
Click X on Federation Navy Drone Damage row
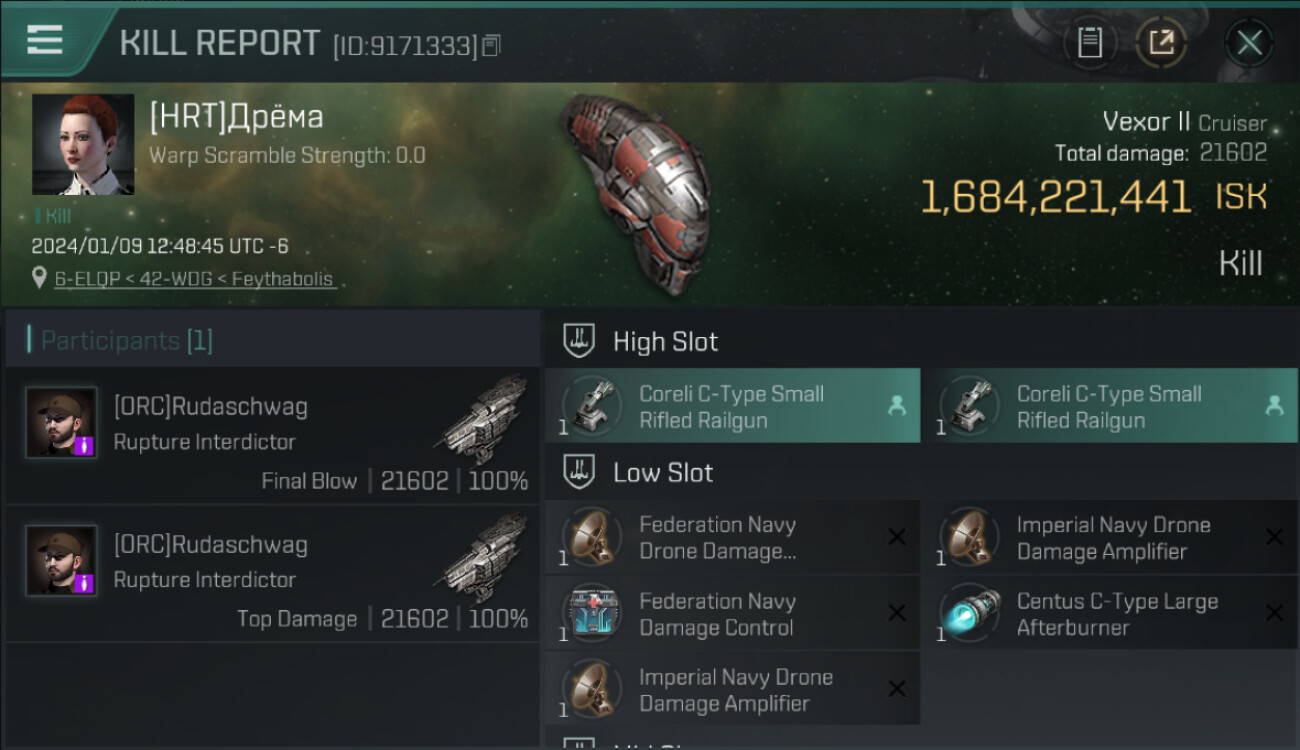pyautogui.click(x=897, y=538)
